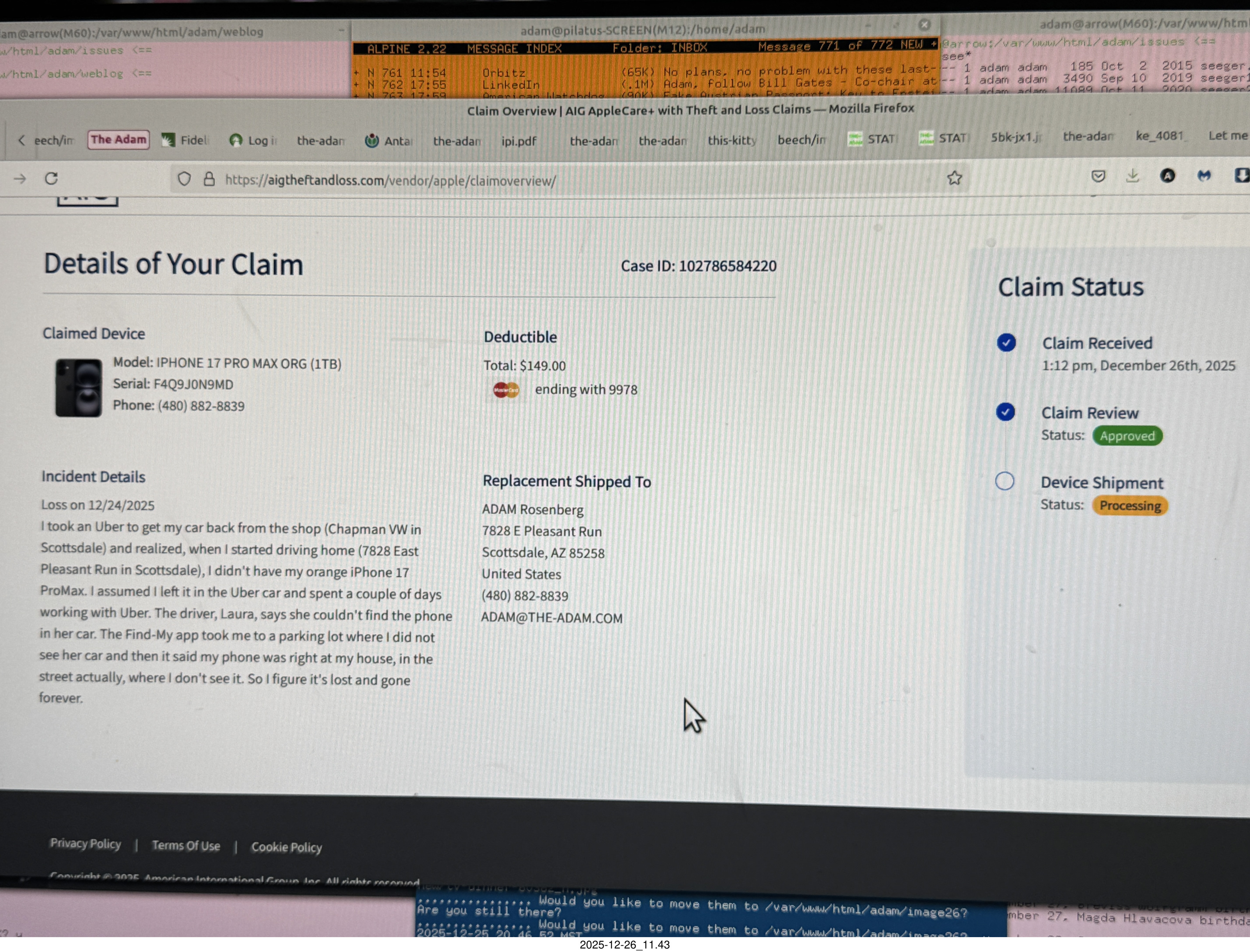The width and height of the screenshot is (1250, 952).
Task: Click the blue extension icon in Firefox toolbar
Action: [x=1204, y=176]
